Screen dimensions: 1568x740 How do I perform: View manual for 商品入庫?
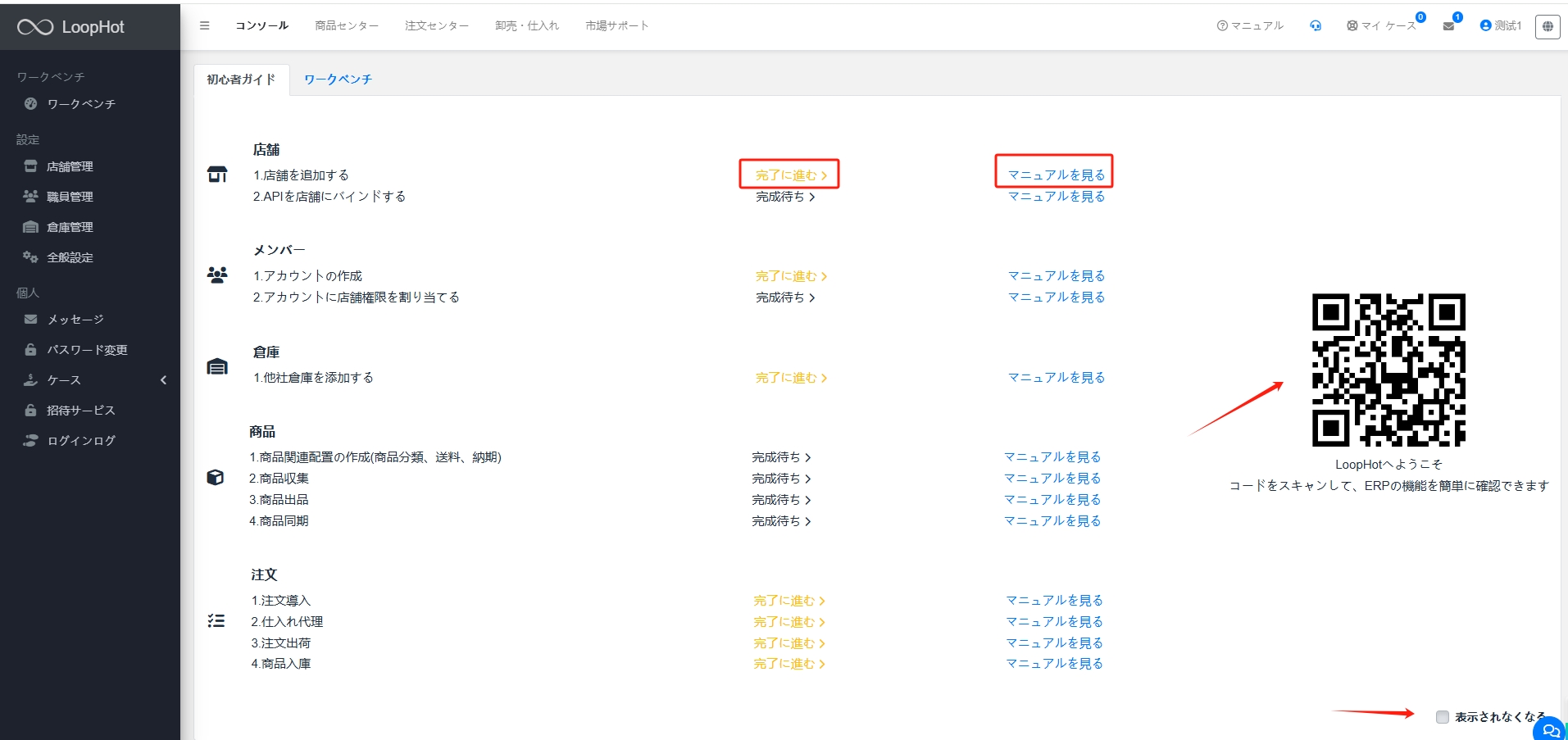click(x=1054, y=664)
